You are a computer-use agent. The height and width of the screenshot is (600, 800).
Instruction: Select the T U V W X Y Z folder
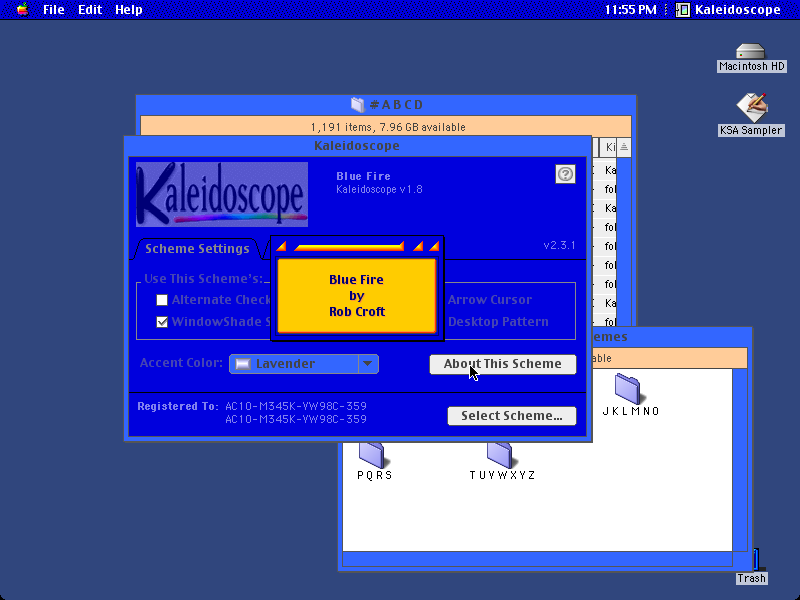502,461
